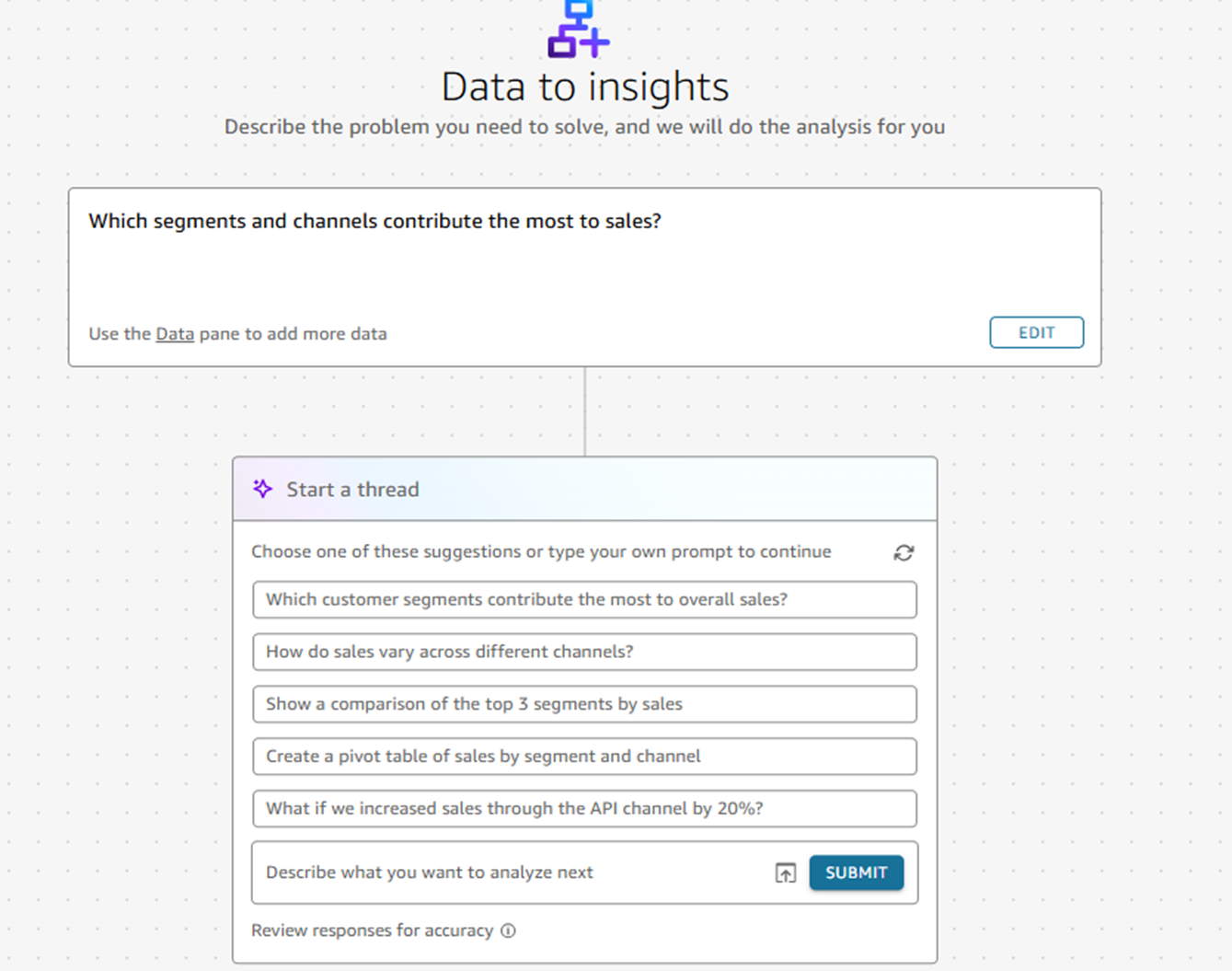Click the sparkle icon beside Start a thread
The height and width of the screenshot is (971, 1232).
(x=263, y=489)
